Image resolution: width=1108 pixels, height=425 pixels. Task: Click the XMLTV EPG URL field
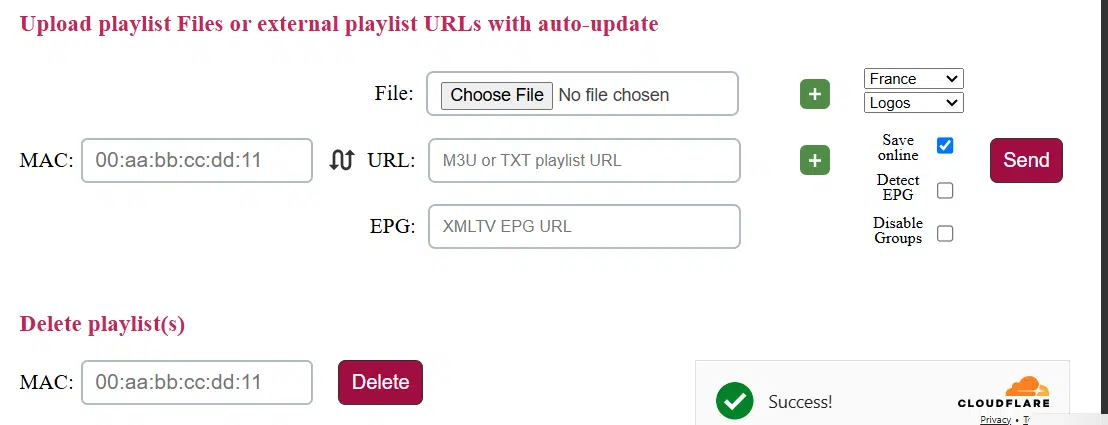click(x=584, y=226)
